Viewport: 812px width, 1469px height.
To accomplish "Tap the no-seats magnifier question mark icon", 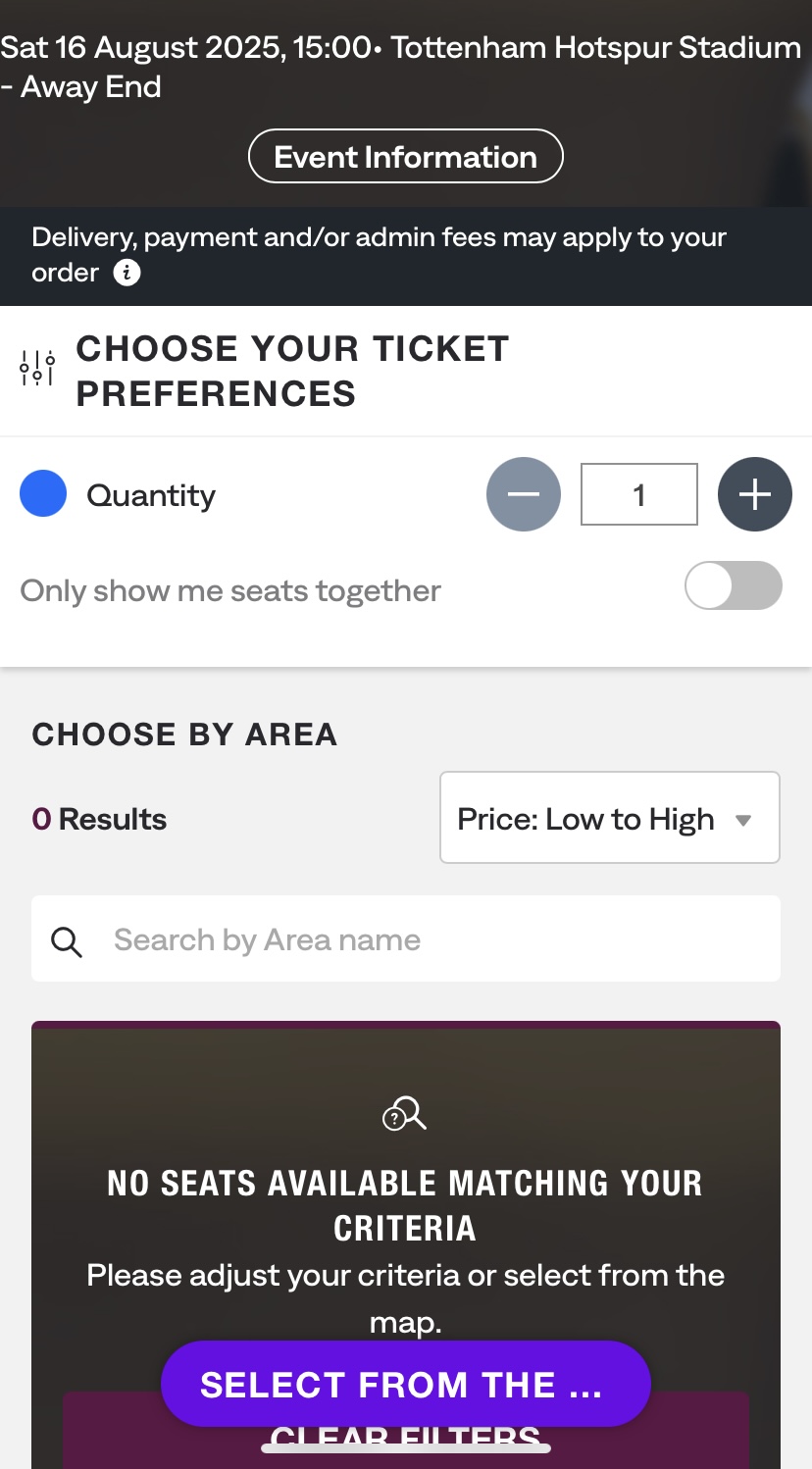I will [x=404, y=1114].
